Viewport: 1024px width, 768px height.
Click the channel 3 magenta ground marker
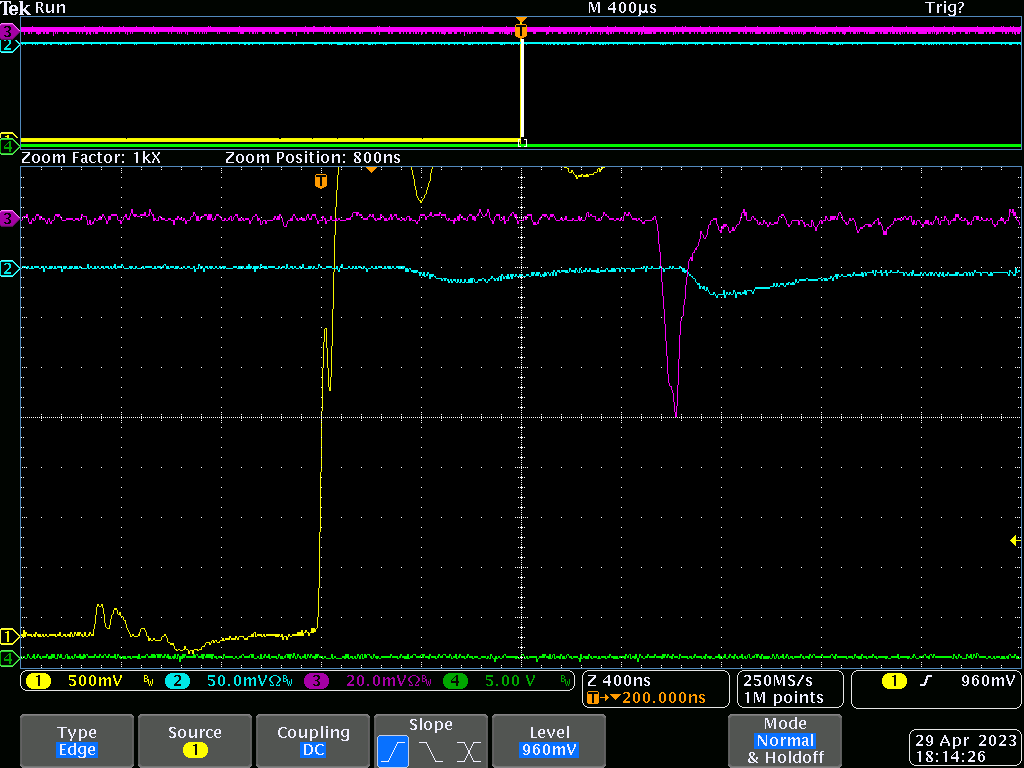[10, 218]
